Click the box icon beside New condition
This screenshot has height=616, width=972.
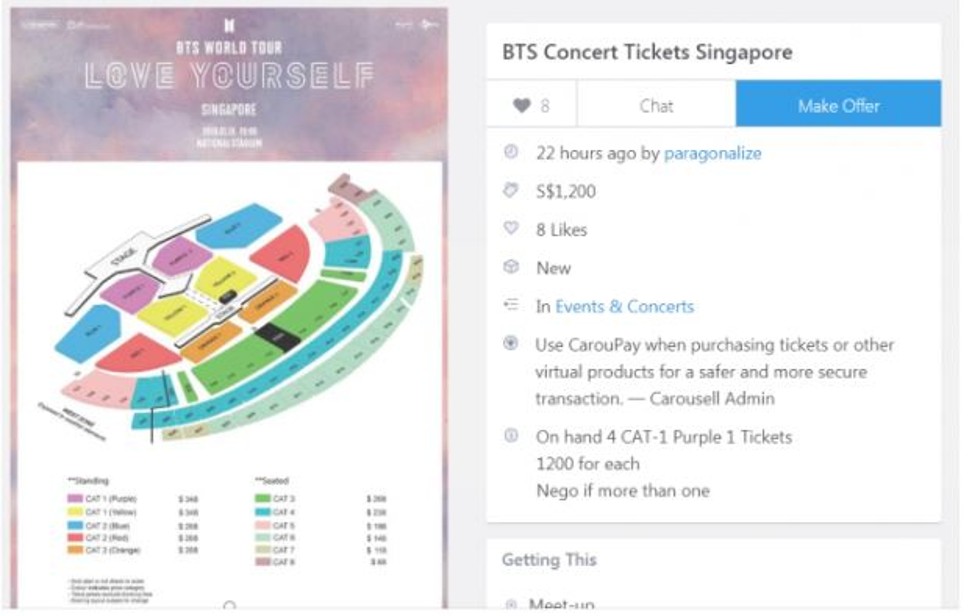coord(511,267)
